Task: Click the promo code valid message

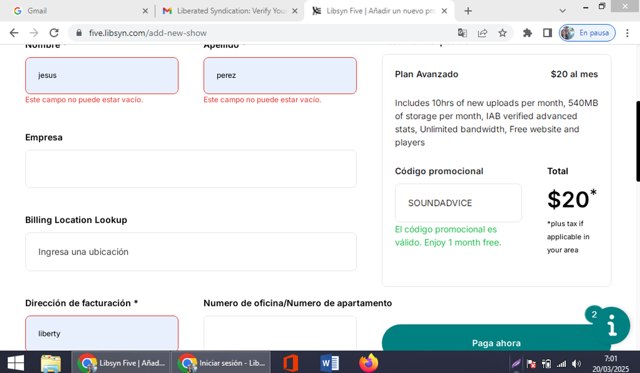Action: tap(448, 236)
